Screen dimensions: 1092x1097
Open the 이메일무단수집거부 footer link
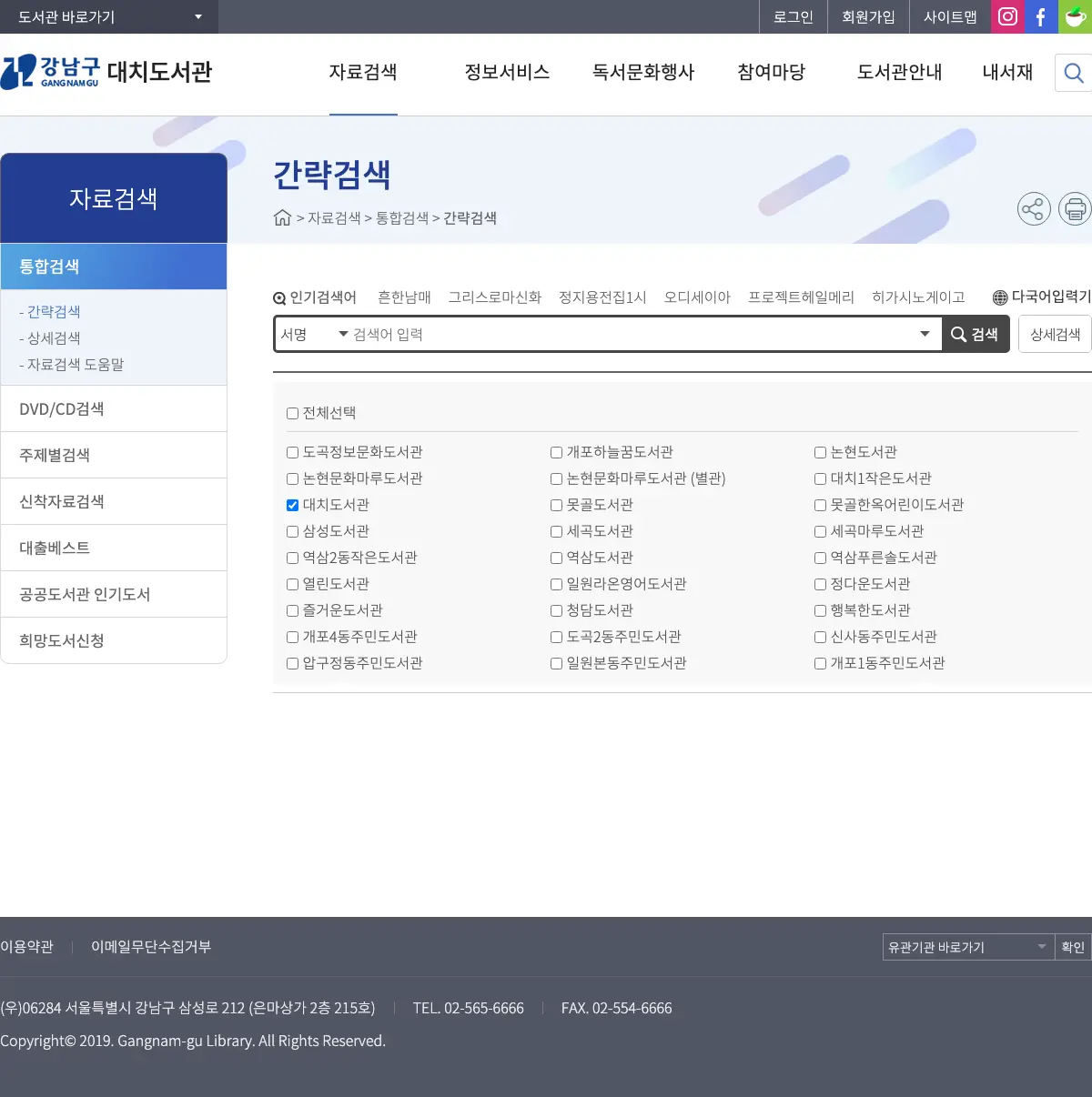point(151,947)
